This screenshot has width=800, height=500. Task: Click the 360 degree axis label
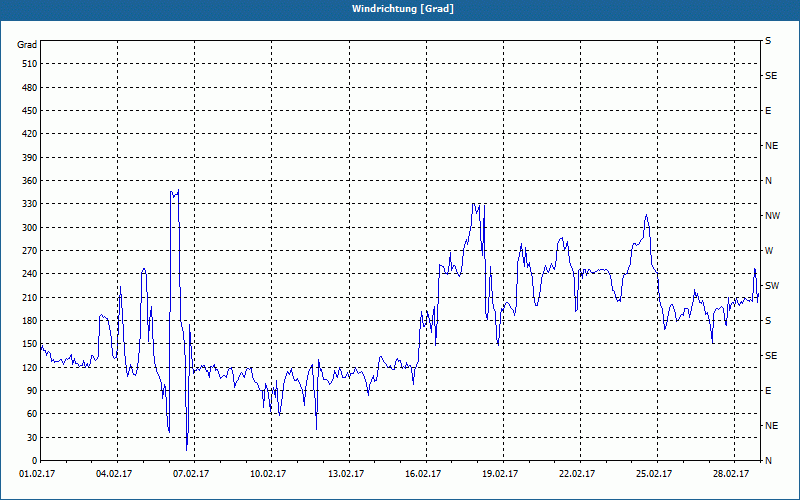tap(30, 181)
